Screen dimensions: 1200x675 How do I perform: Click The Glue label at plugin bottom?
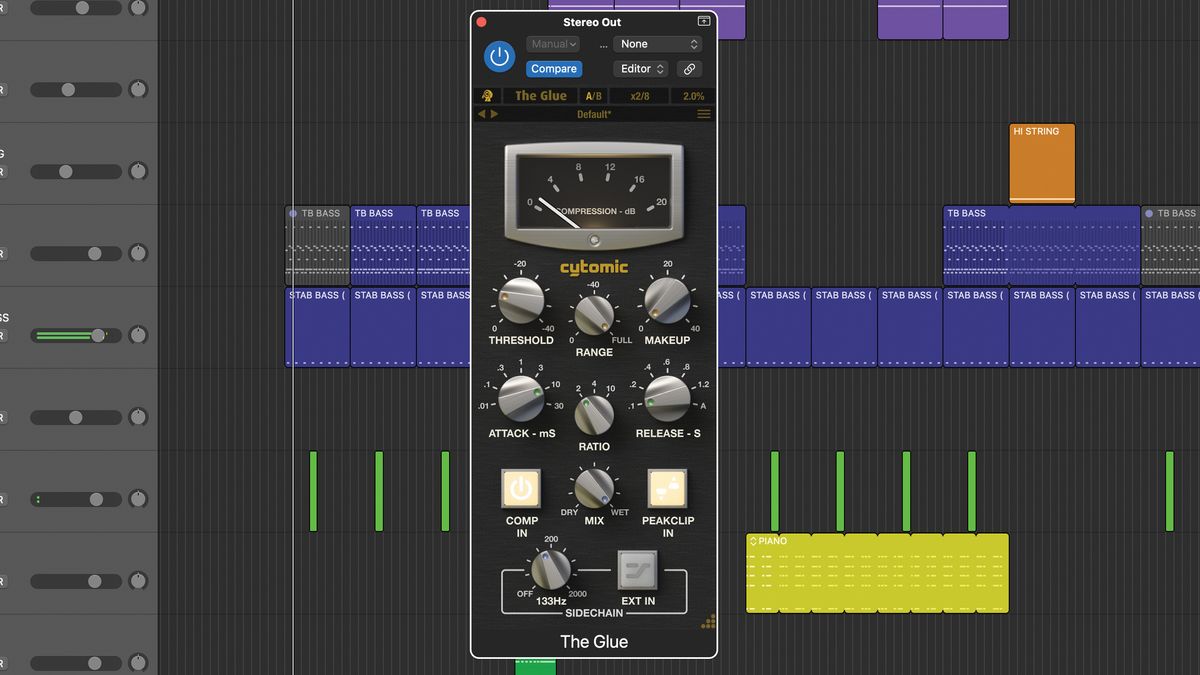tap(594, 642)
